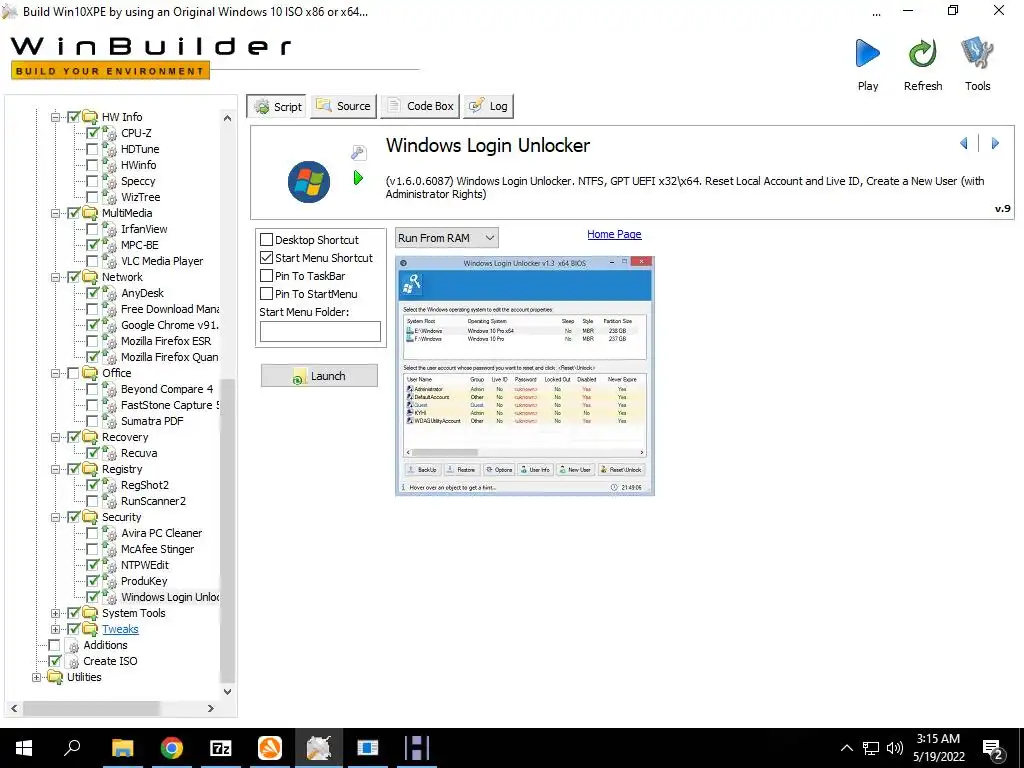Switch to the Log tab
Image resolution: width=1024 pixels, height=768 pixels.
pyautogui.click(x=488, y=106)
